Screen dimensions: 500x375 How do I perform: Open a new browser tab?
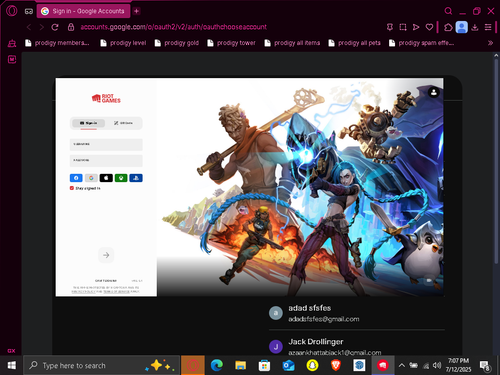[136, 11]
